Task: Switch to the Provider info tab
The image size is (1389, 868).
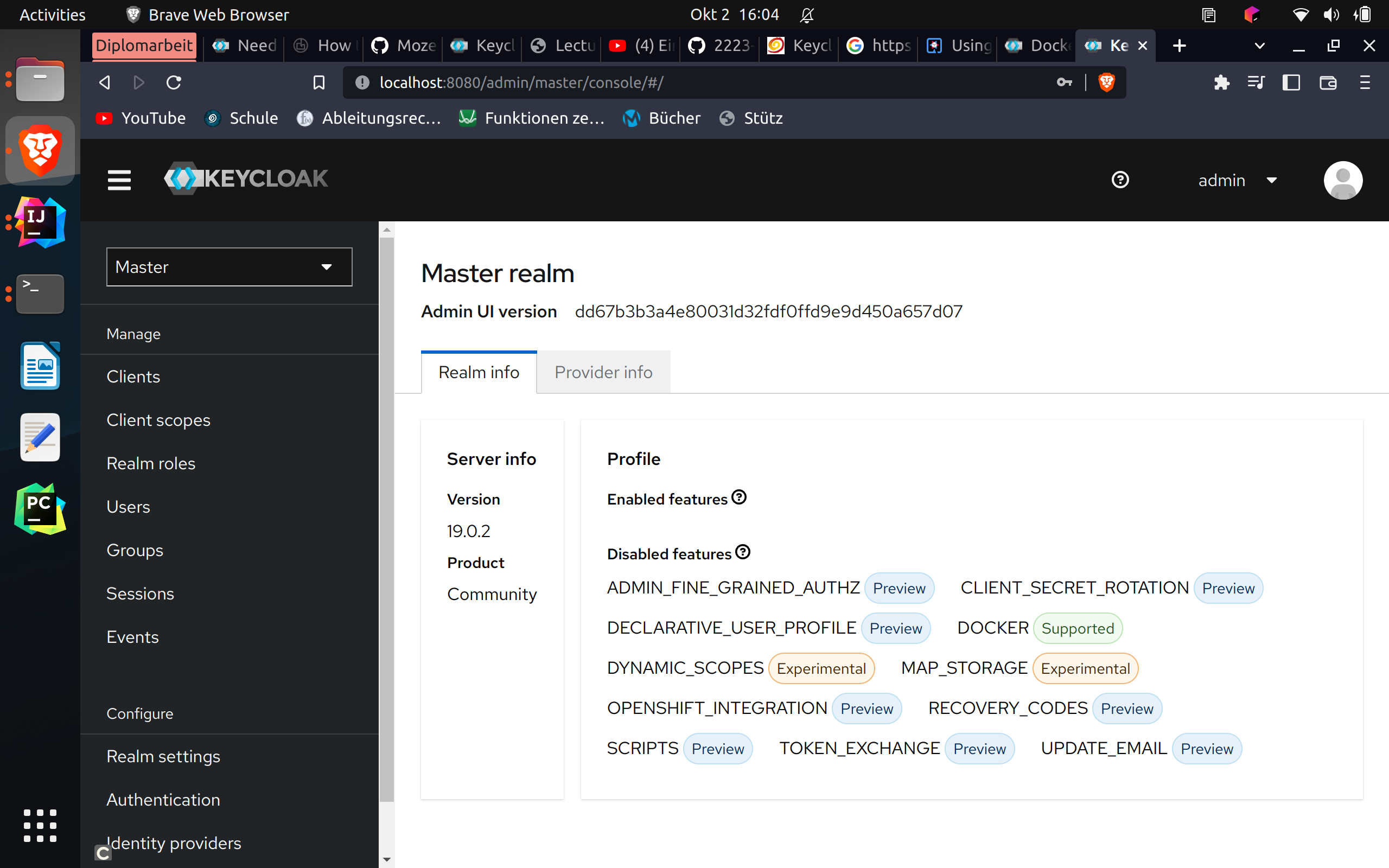Action: 603,372
